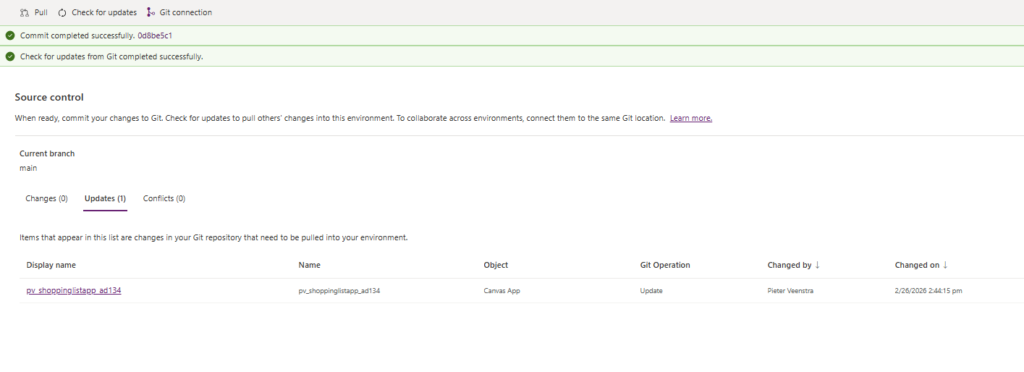
Task: Click the Git Operation column header
Action: 665,265
